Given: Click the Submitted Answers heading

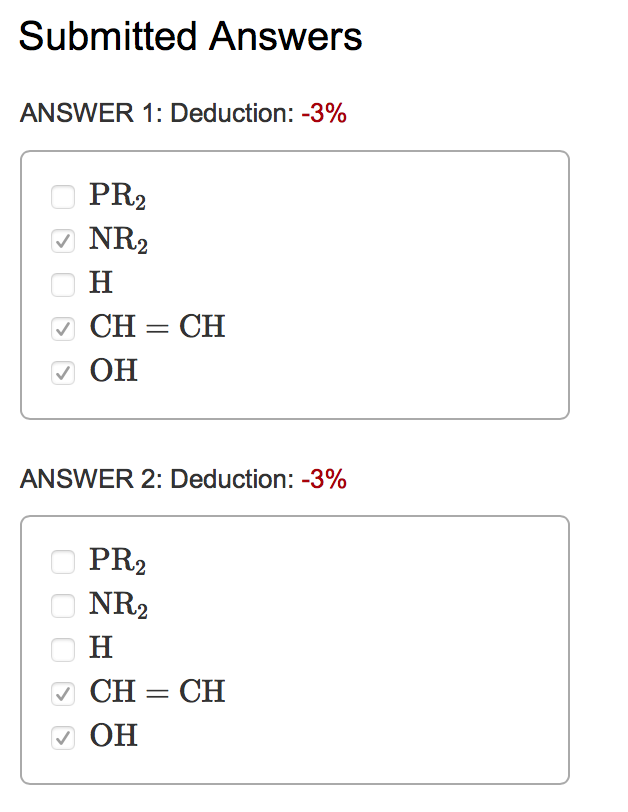Looking at the screenshot, I should [x=193, y=36].
